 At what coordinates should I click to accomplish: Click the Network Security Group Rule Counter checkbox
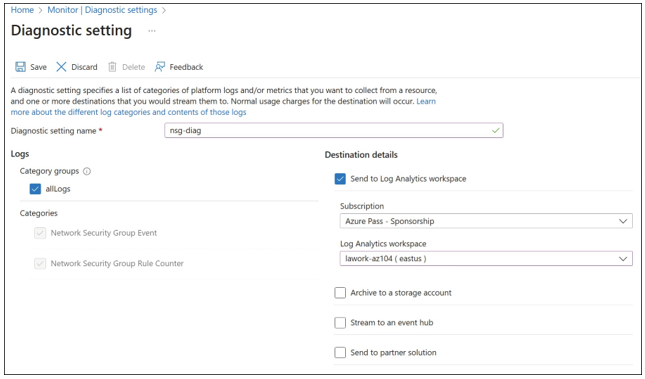(x=40, y=263)
